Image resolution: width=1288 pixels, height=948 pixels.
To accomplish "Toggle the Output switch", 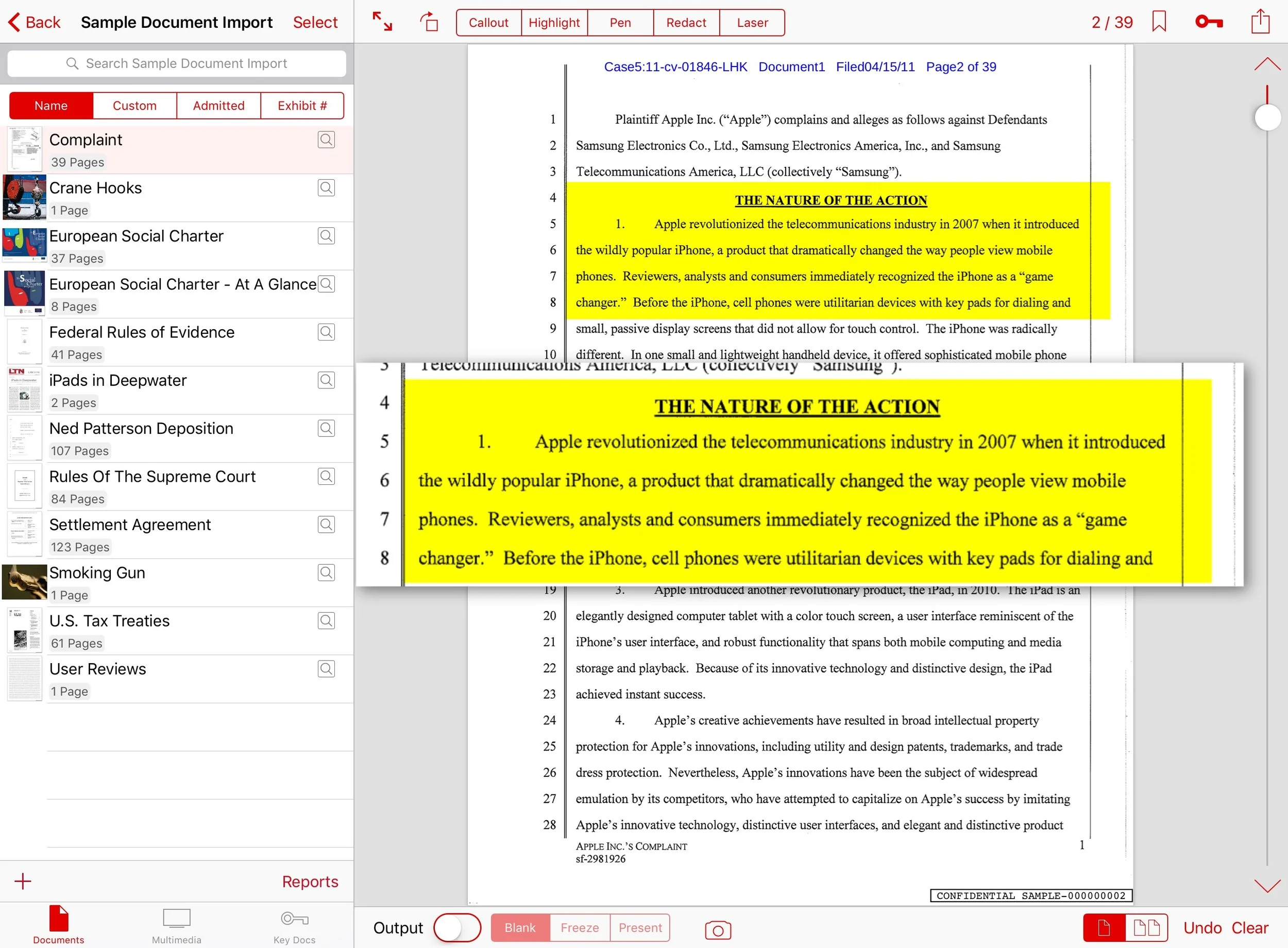I will pos(456,927).
